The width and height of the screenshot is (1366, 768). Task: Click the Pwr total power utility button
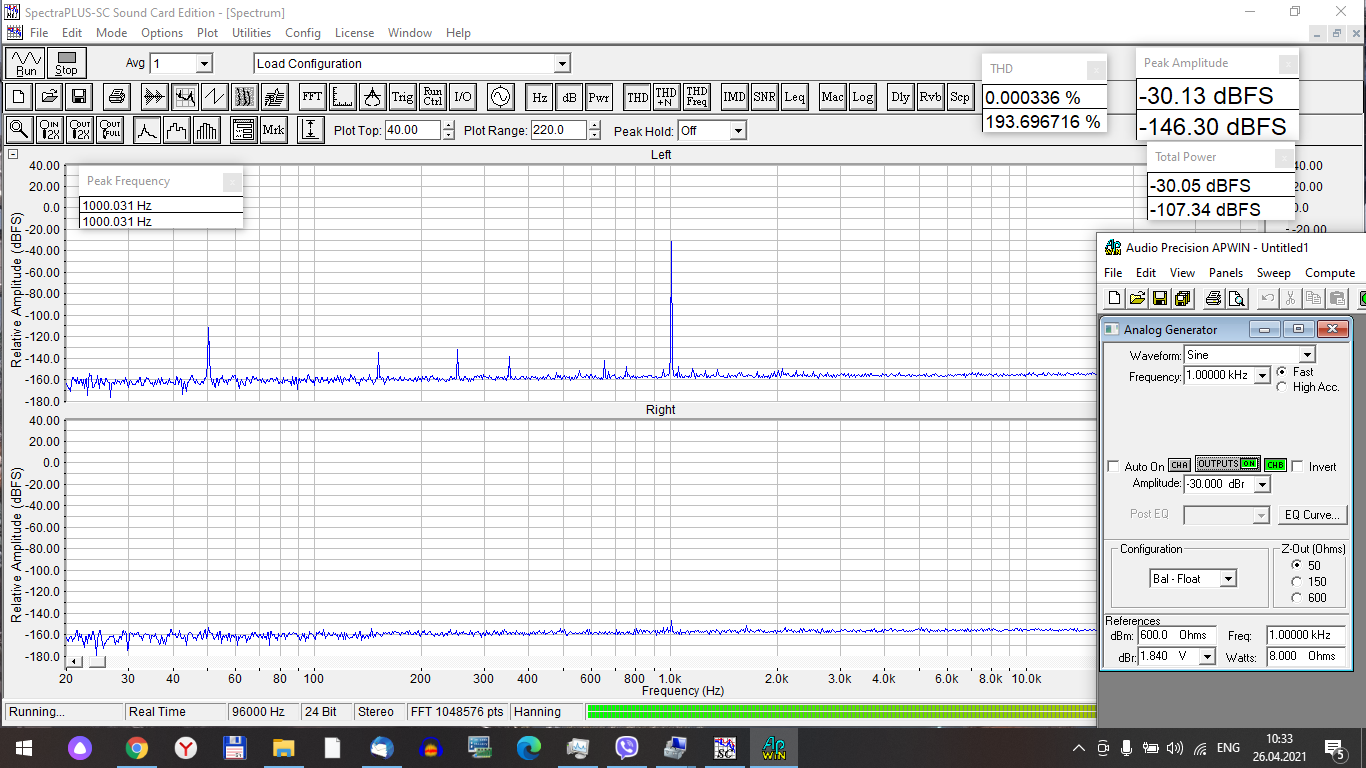599,97
